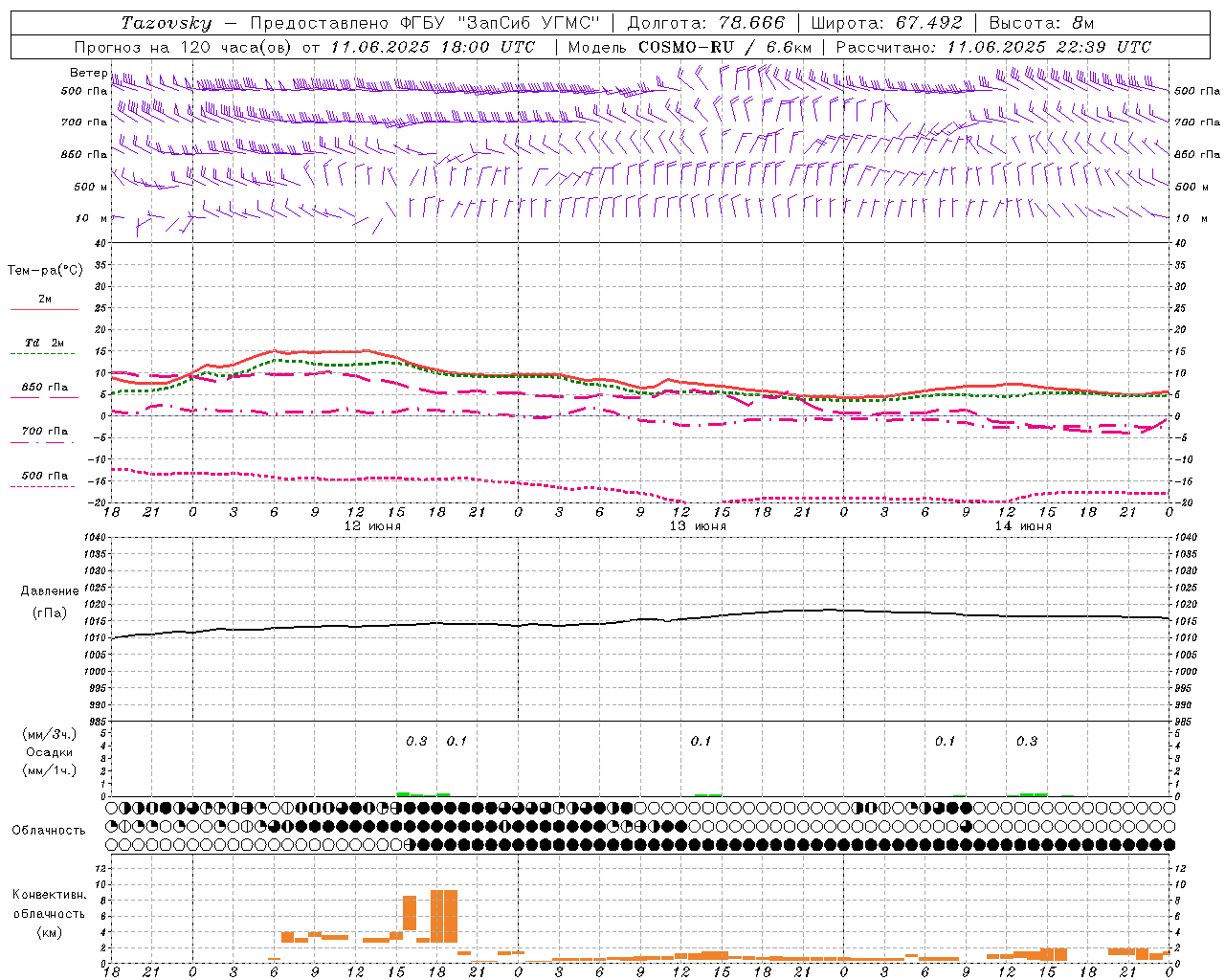Click the Тем-ра(°C) temperature axis title
The image size is (1225, 980).
click(x=45, y=271)
